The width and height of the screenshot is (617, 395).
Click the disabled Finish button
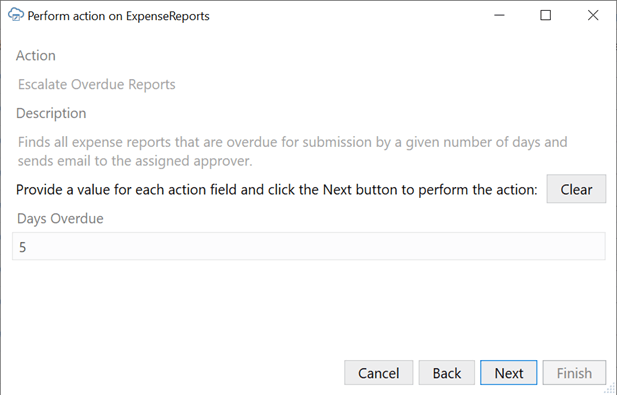point(574,373)
